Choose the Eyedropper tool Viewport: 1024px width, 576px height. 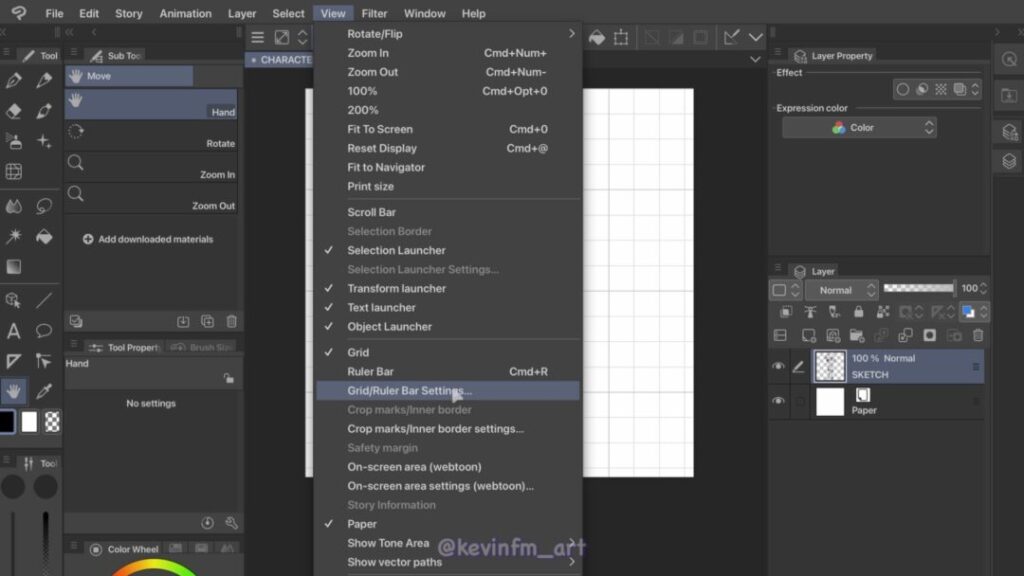44,390
